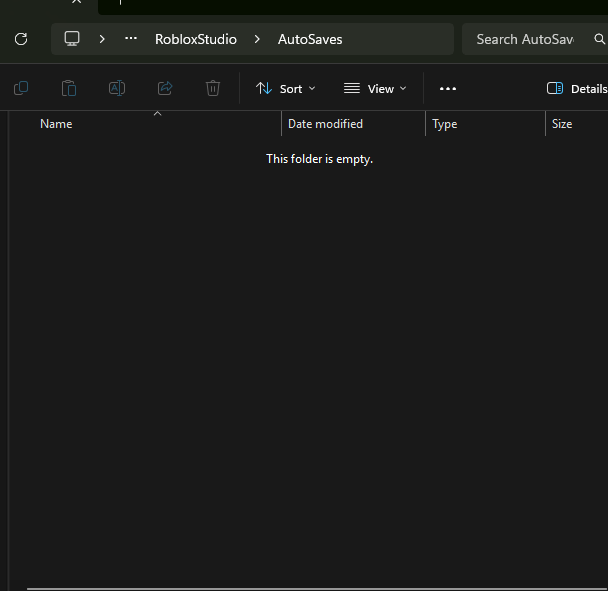Open the Sort dropdown menu
This screenshot has height=591, width=608.
tap(285, 89)
